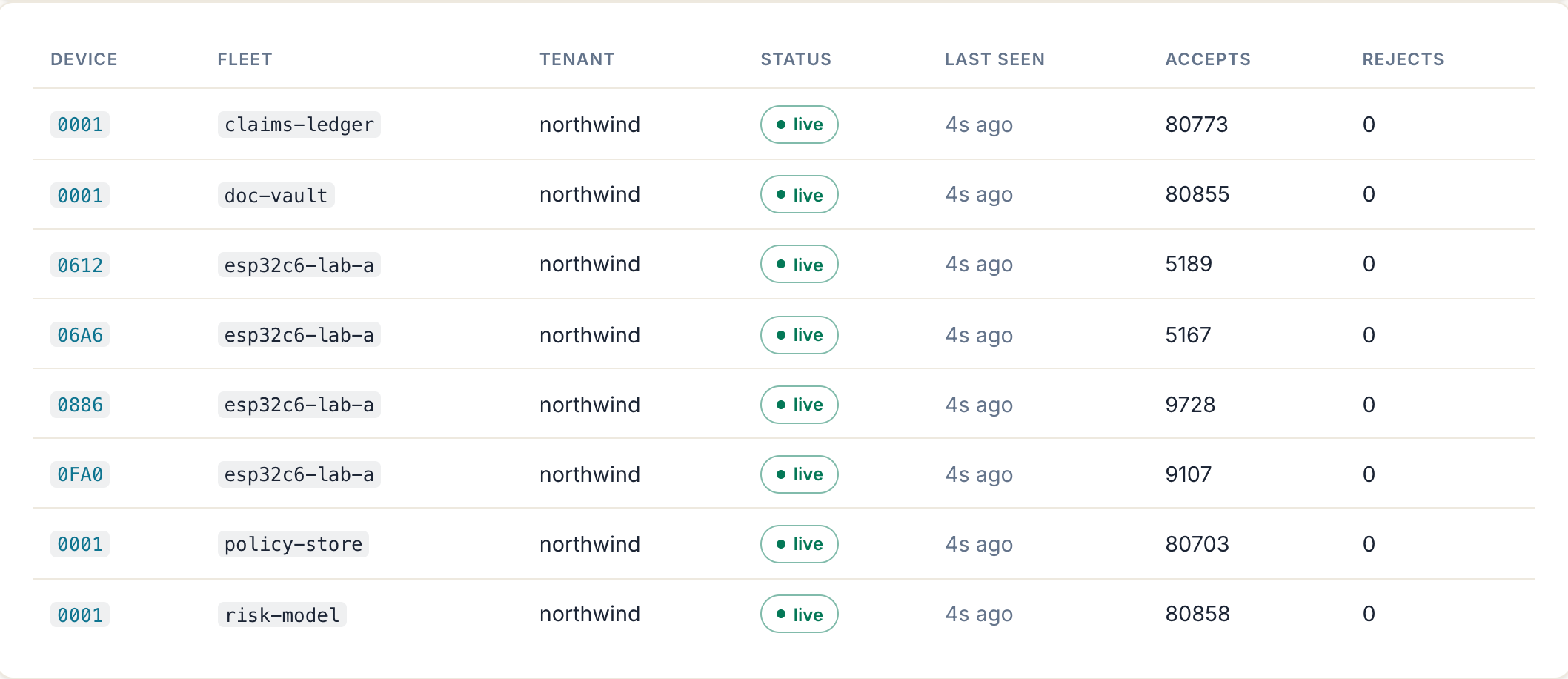Open device 0001 in claims-ledger row

tap(80, 125)
